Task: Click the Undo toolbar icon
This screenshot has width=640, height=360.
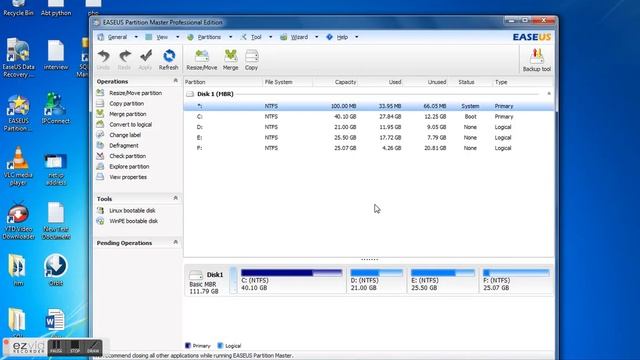Action: (x=104, y=60)
